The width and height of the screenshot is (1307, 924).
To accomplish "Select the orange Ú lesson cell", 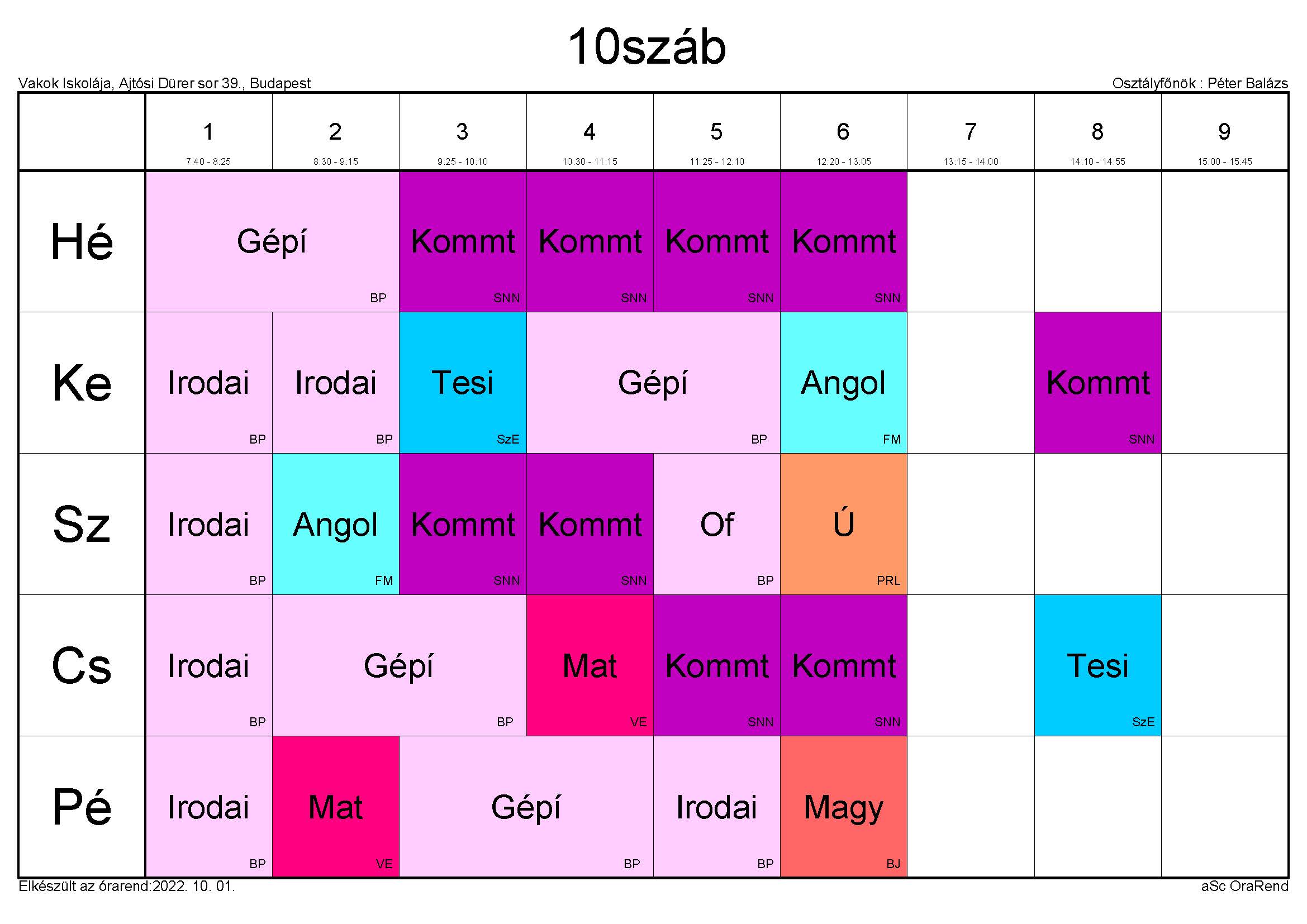I will point(843,524).
